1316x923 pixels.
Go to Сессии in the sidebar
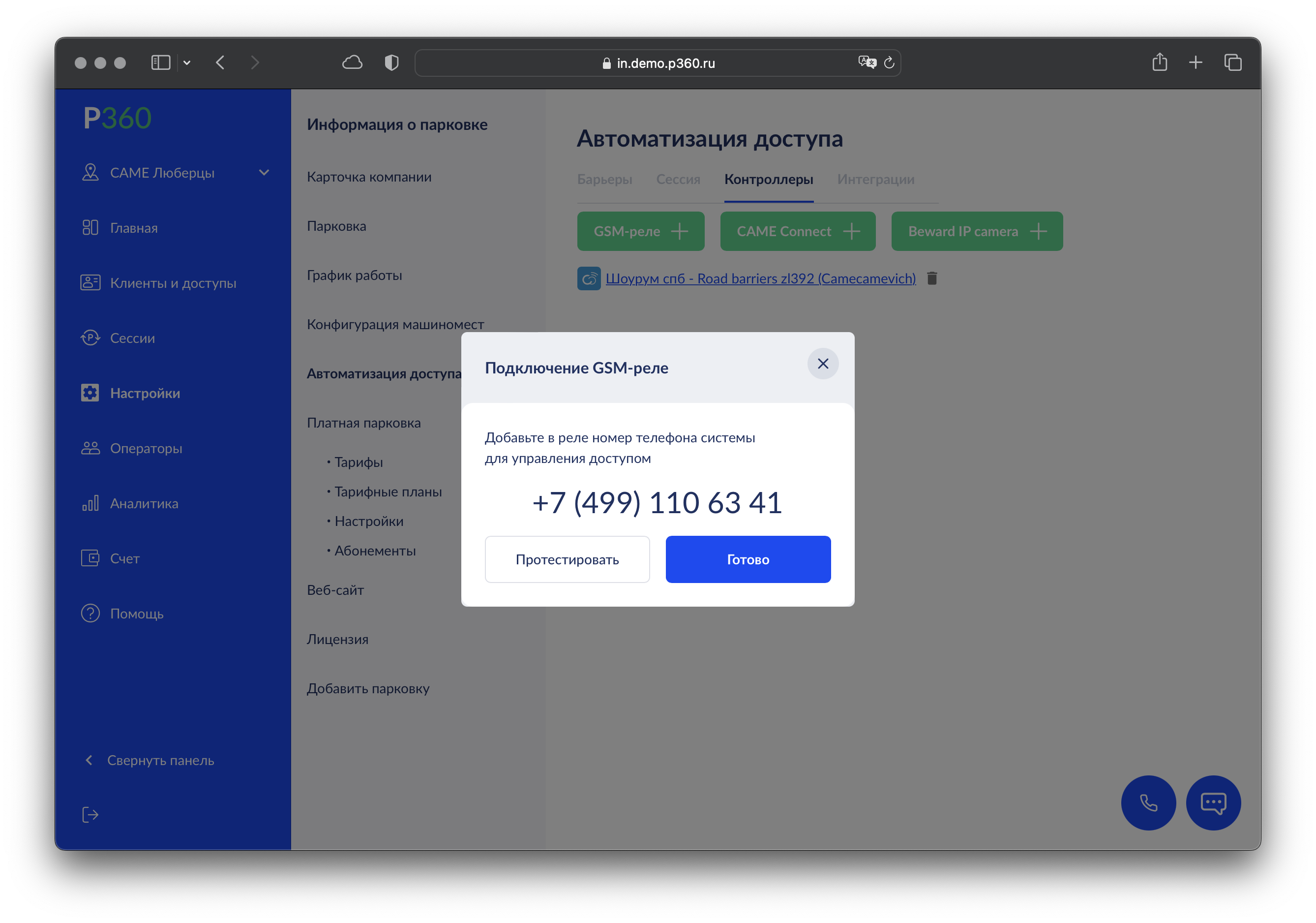132,338
